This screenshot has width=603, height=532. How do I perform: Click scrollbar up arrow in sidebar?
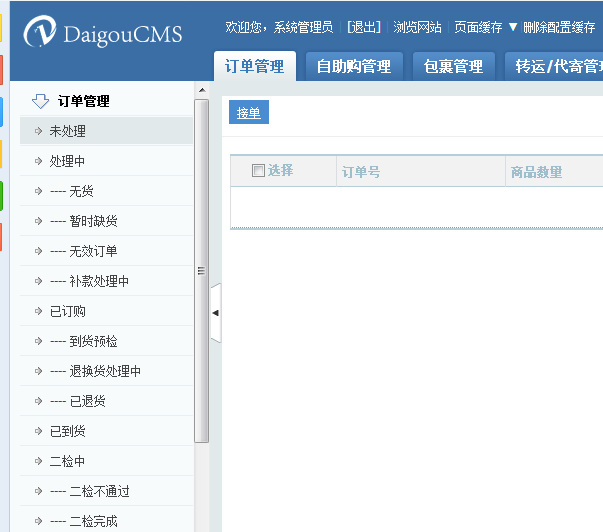pyautogui.click(x=202, y=90)
